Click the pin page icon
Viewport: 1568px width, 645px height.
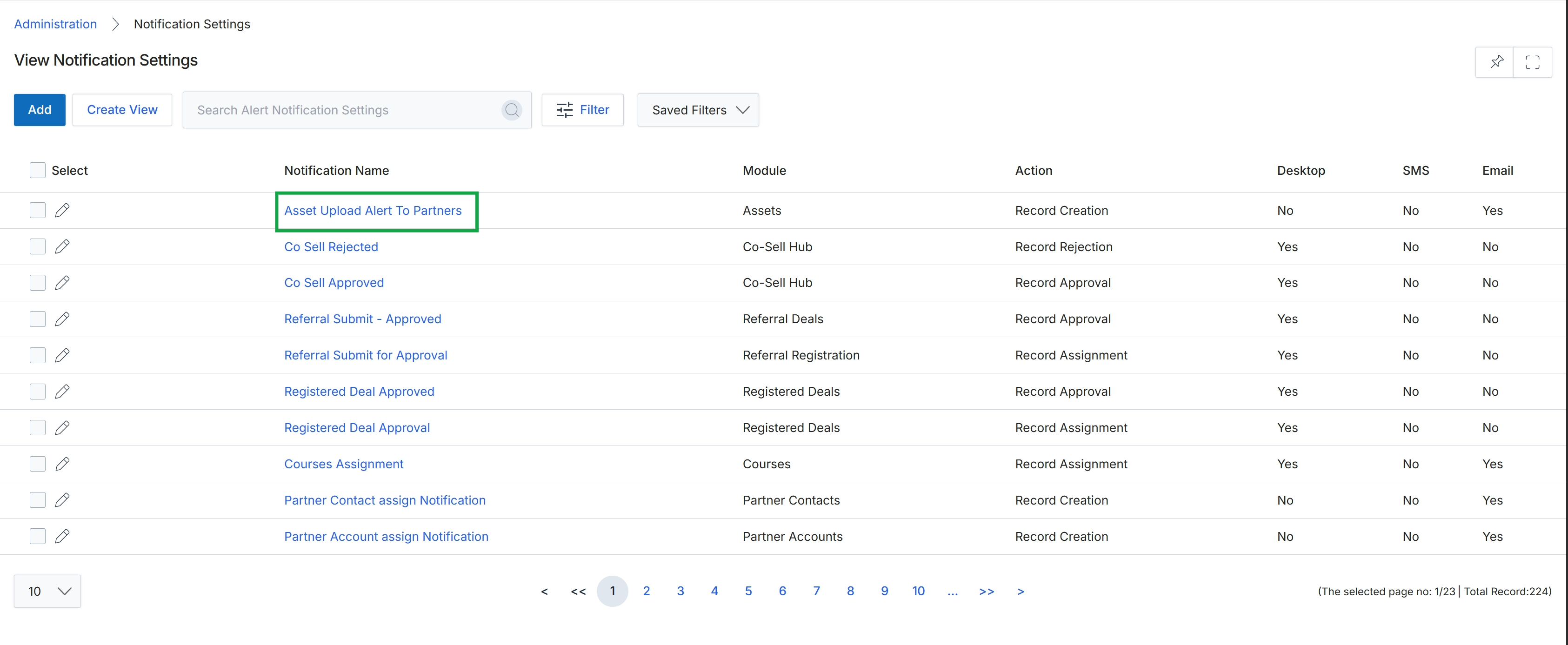[x=1496, y=62]
